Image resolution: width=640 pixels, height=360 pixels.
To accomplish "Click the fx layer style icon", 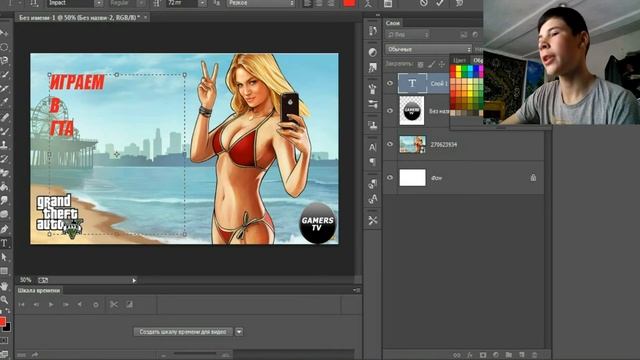I will pos(470,355).
